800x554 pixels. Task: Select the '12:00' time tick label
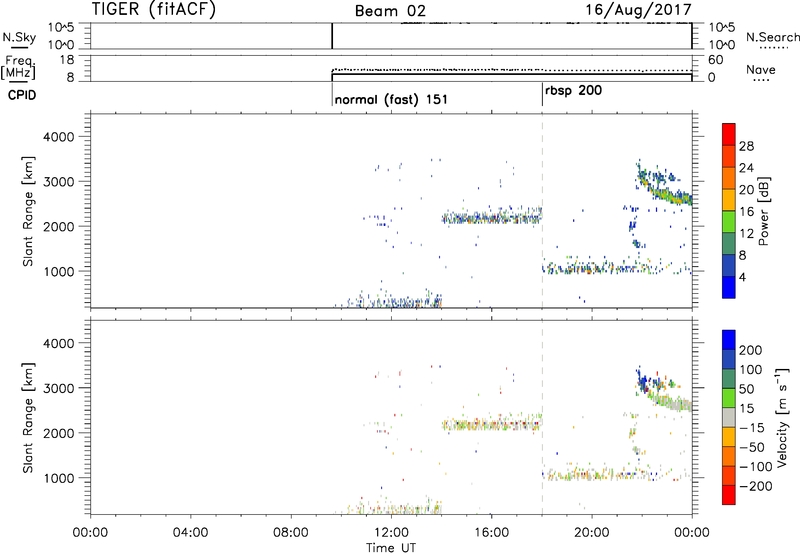point(391,533)
